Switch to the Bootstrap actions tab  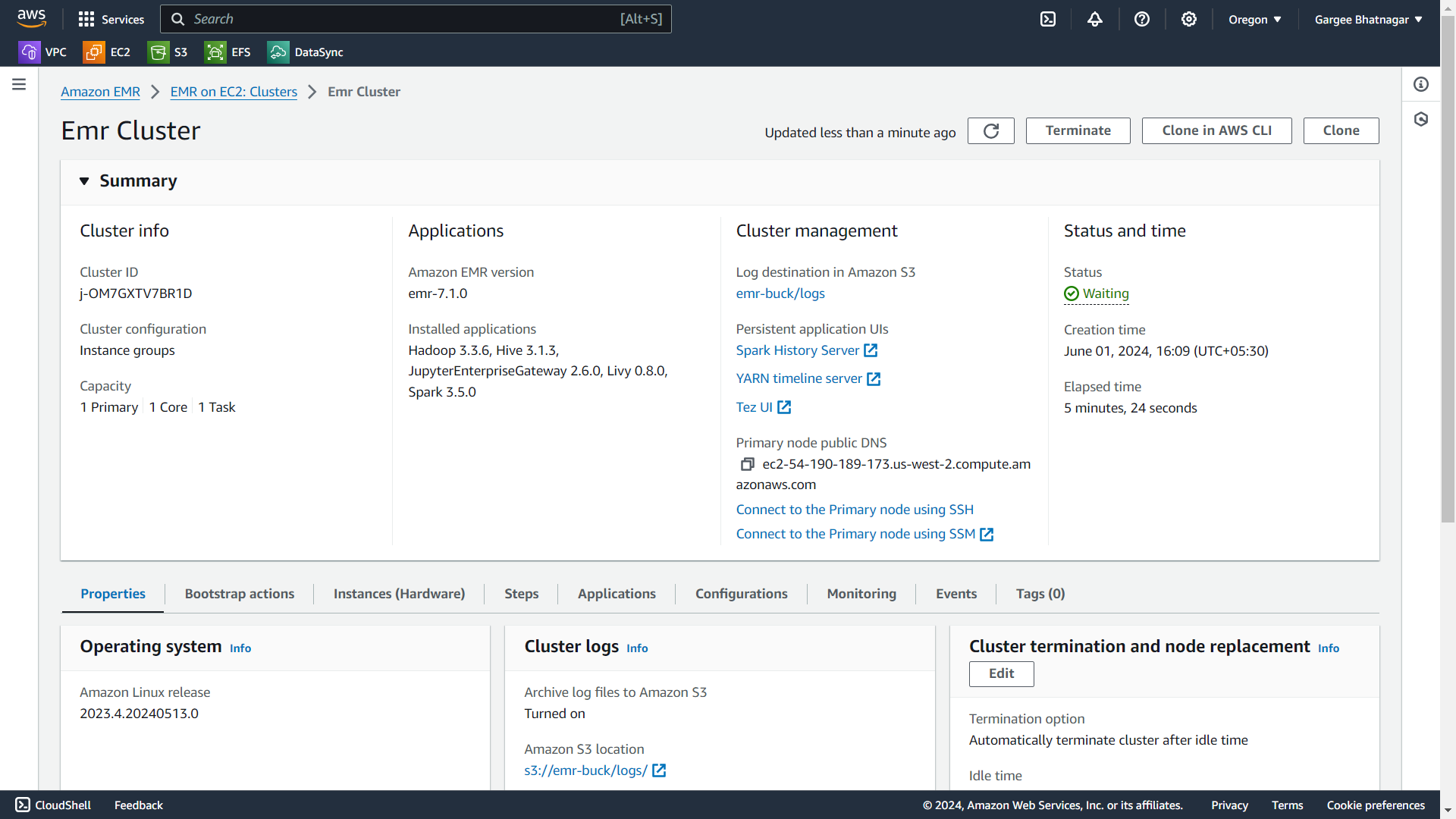click(x=239, y=594)
